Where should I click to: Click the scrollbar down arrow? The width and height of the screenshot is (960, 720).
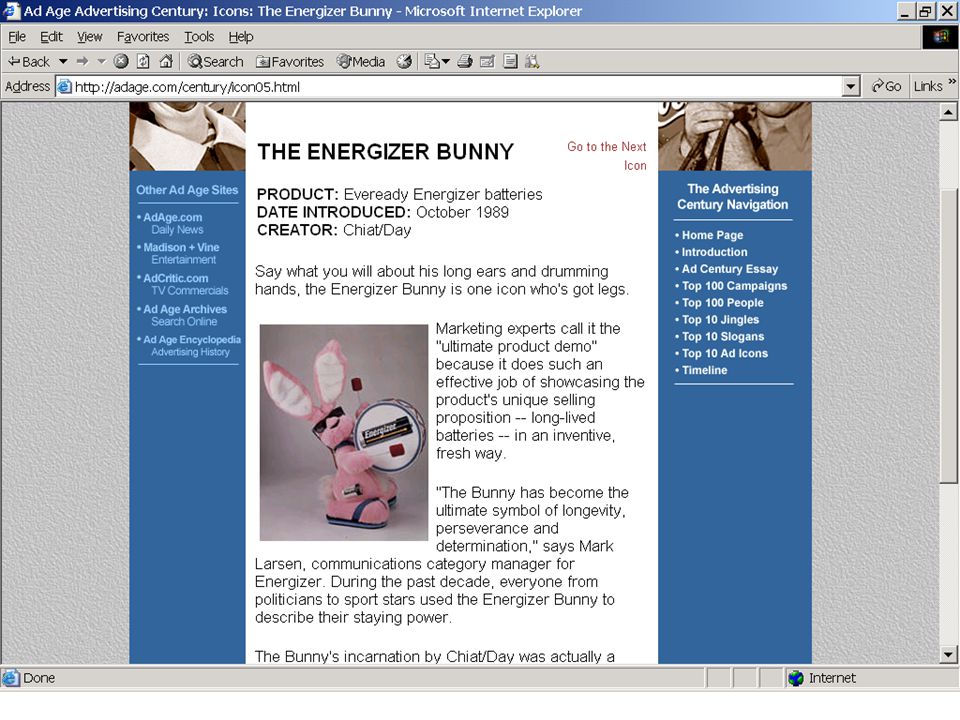point(948,654)
